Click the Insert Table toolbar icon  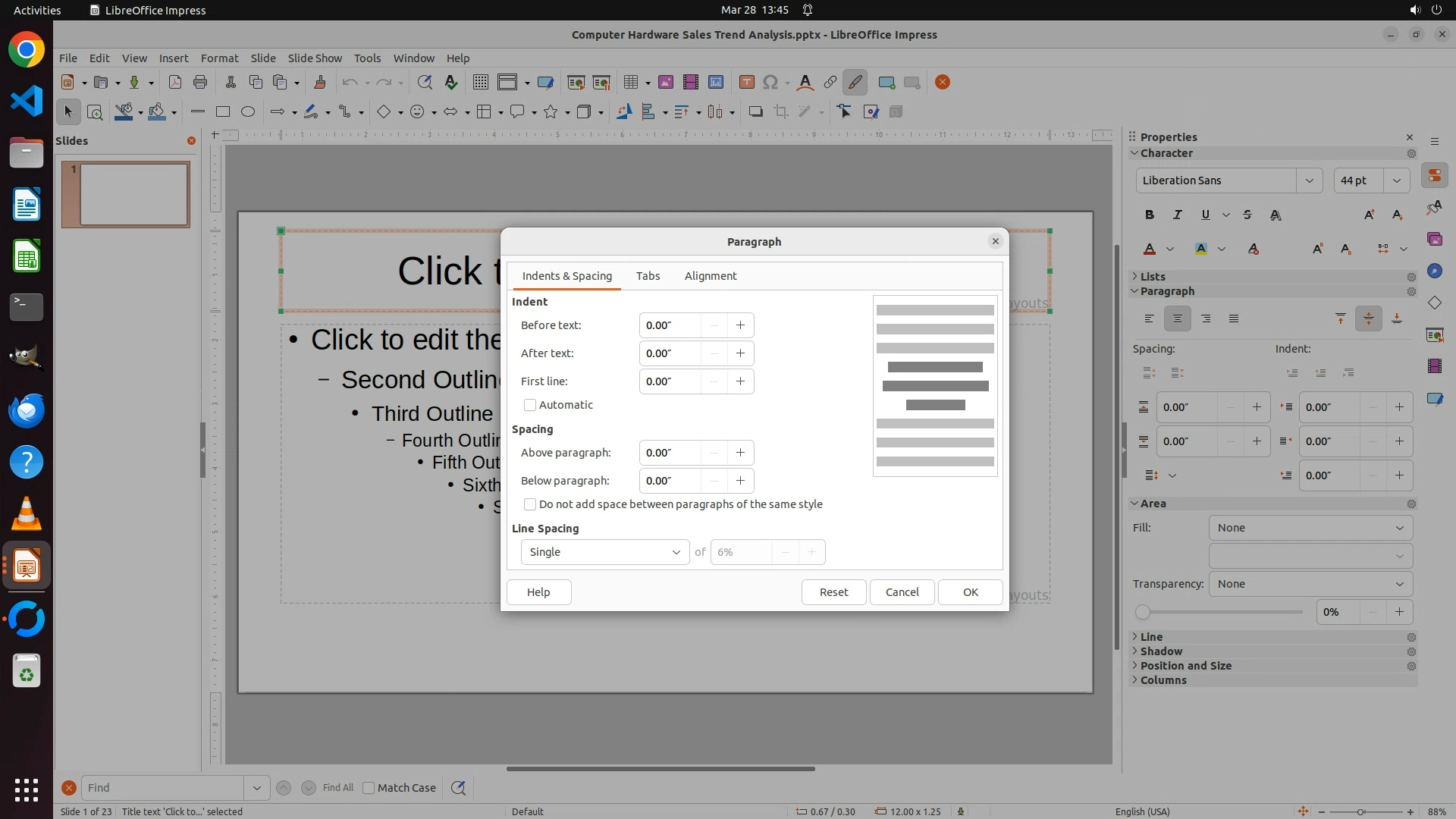click(x=629, y=83)
